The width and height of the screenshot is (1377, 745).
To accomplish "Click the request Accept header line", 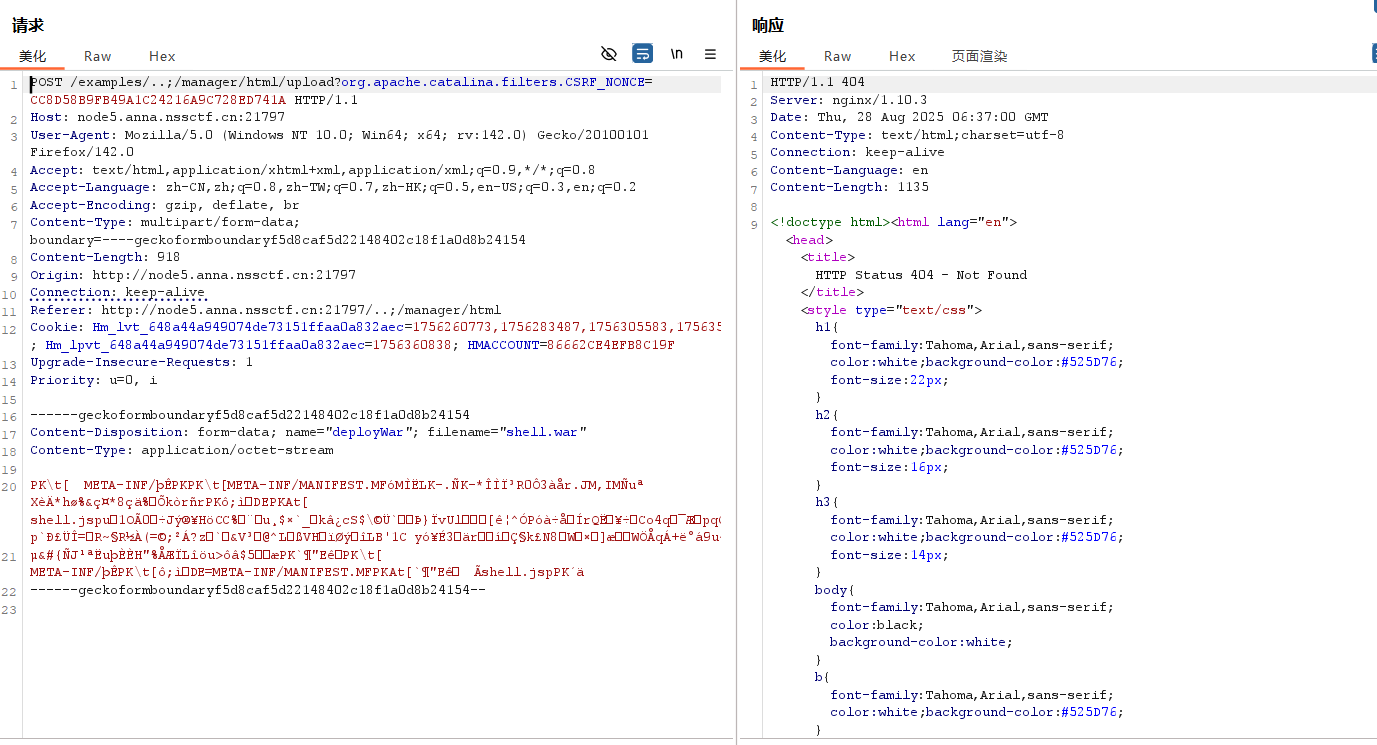I will click(x=312, y=170).
